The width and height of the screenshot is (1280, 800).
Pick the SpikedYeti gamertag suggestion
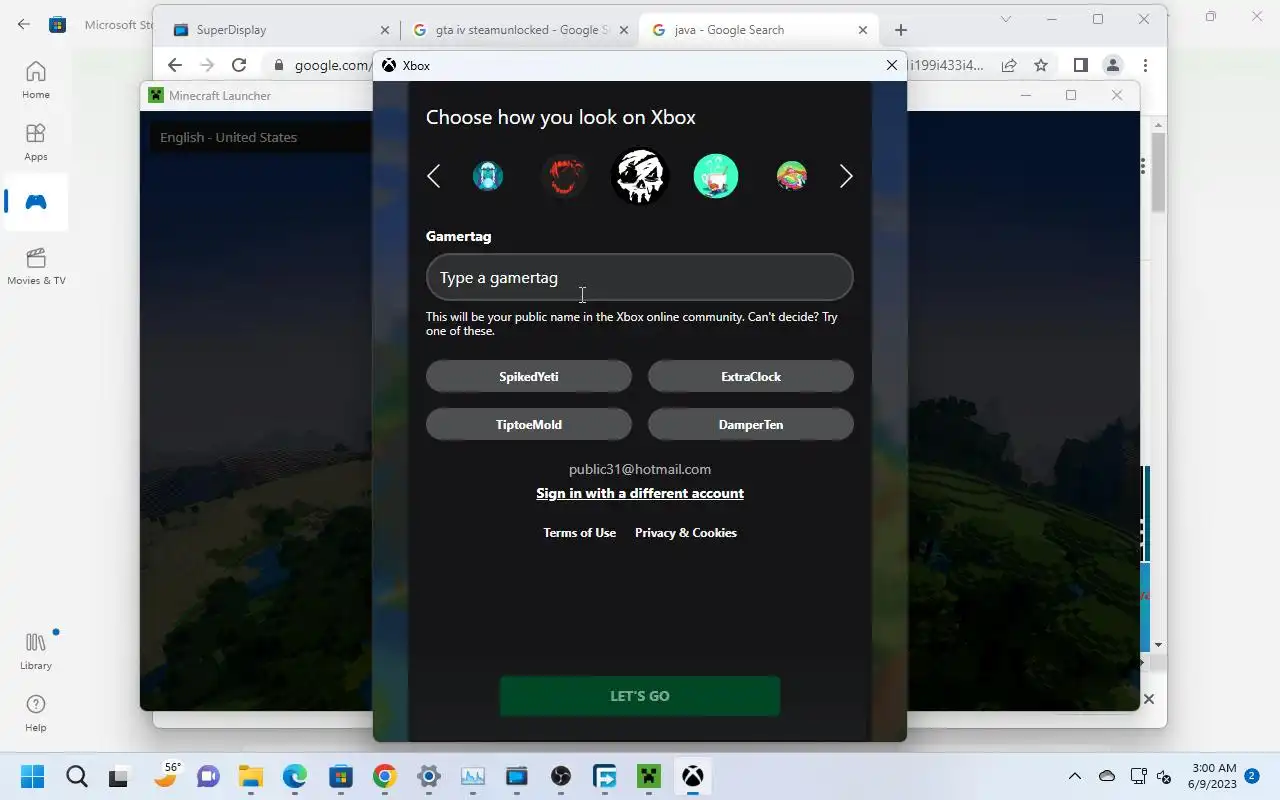click(529, 377)
